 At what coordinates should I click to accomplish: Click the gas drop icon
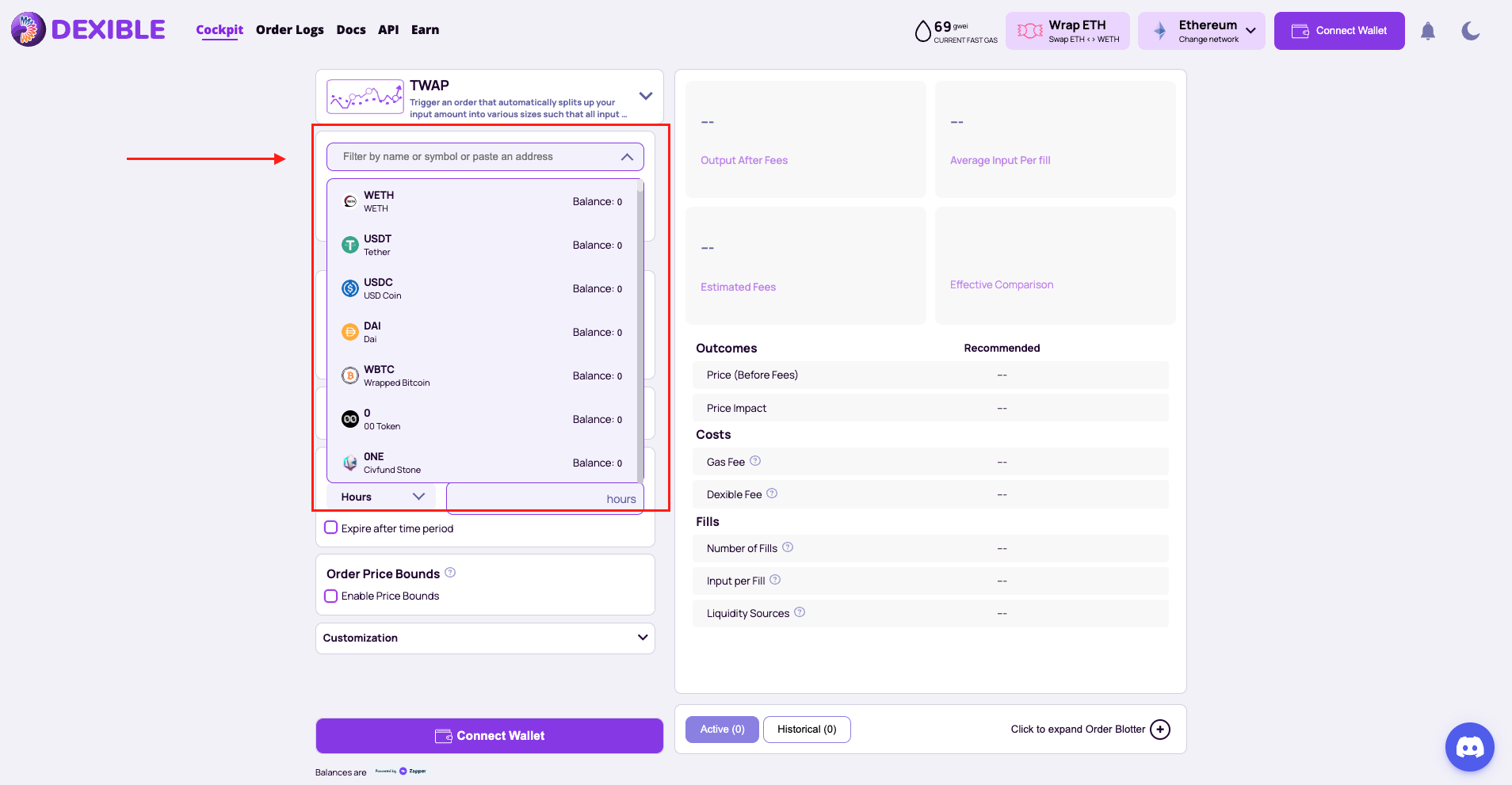(x=923, y=31)
